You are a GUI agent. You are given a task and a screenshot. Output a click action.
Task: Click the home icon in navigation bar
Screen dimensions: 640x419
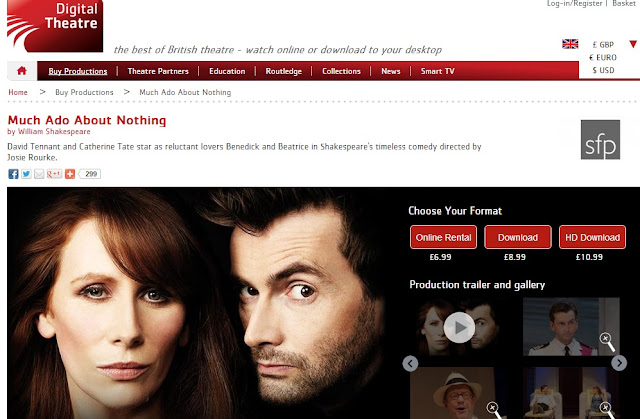(x=22, y=71)
